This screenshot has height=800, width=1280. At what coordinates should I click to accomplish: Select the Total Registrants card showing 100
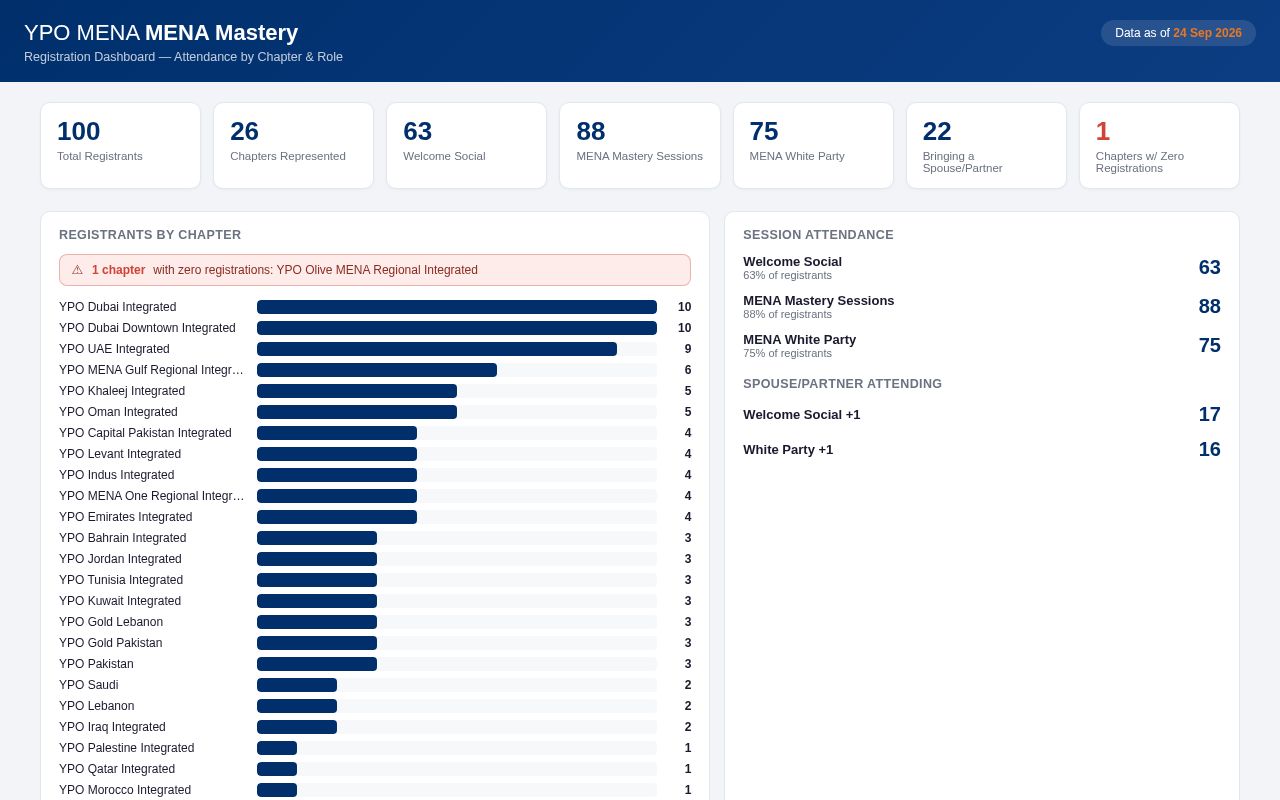pyautogui.click(x=120, y=145)
